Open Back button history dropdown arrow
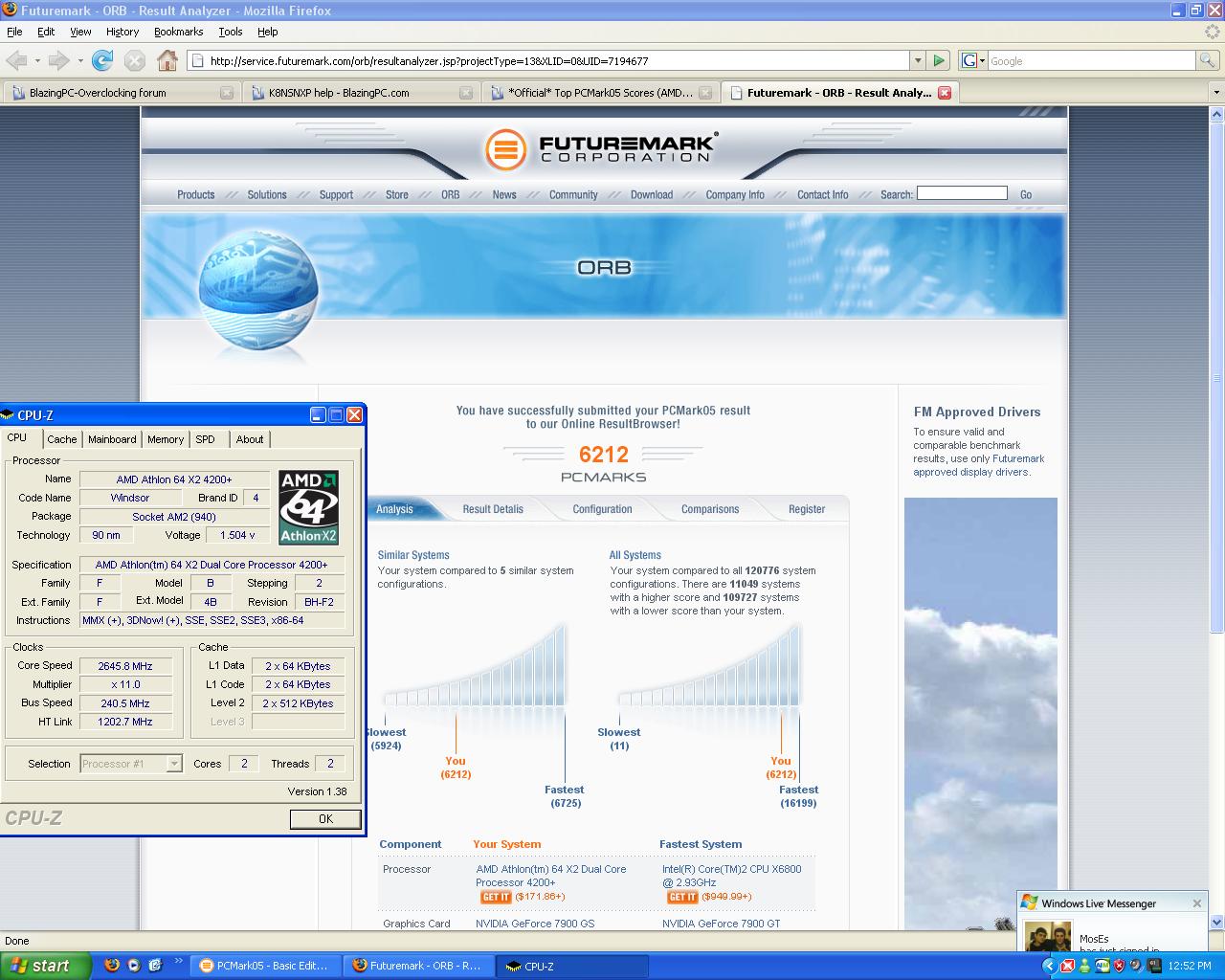Viewport: 1225px width, 980px height. coord(37,60)
